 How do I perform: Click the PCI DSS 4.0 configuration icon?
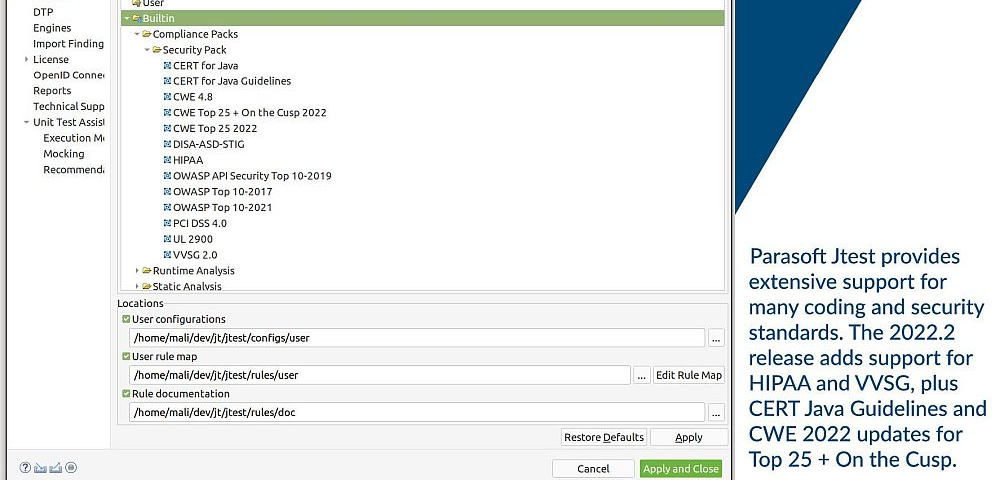coord(168,223)
